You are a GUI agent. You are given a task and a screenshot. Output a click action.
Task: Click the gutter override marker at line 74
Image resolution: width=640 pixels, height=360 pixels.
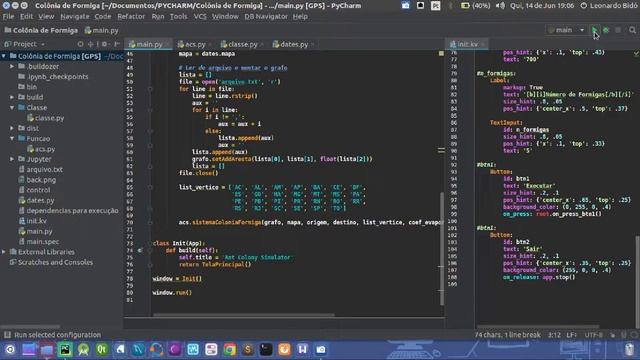pyautogui.click(x=140, y=250)
